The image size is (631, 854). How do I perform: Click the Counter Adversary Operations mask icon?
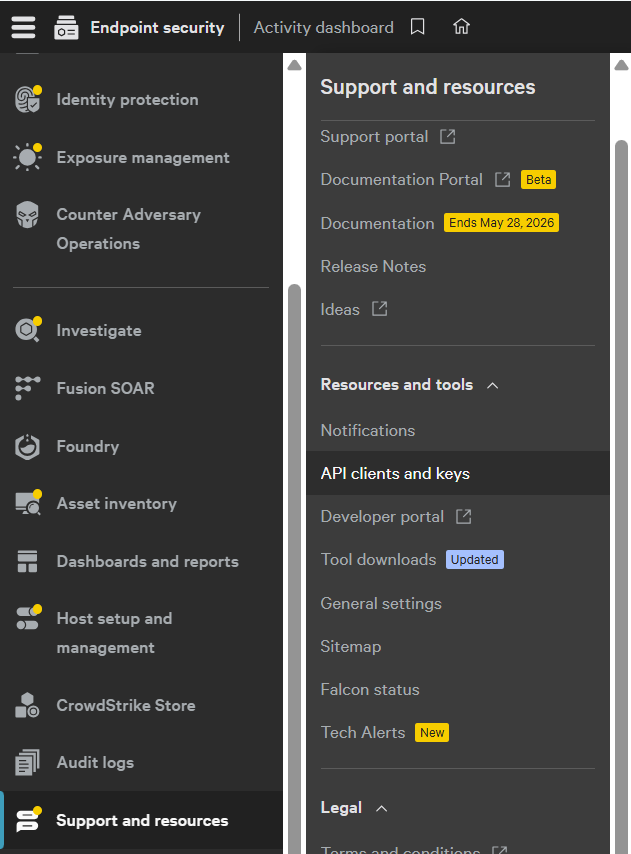(27, 215)
